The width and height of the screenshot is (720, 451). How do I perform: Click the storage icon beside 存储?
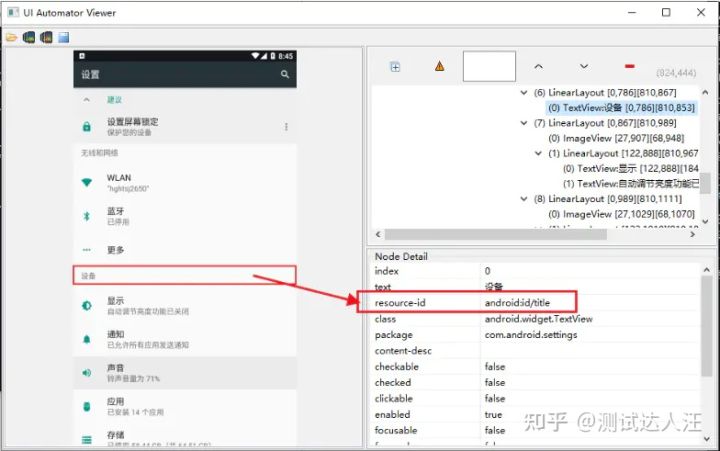(x=86, y=440)
